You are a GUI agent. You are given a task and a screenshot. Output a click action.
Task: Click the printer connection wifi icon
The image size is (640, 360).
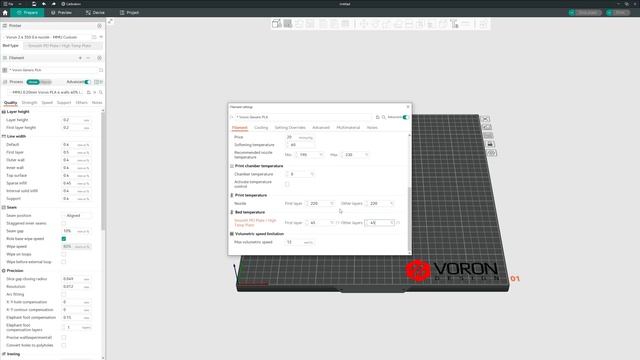pyautogui.click(x=101, y=37)
